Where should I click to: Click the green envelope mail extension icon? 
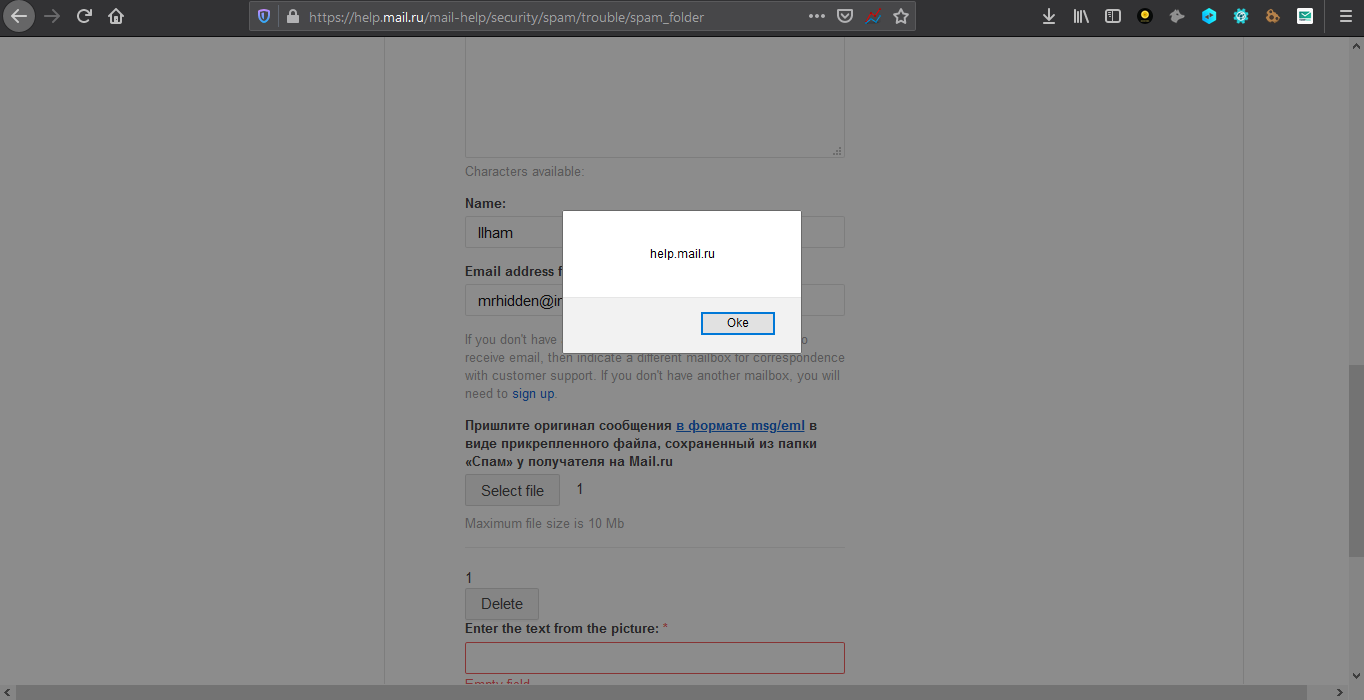tap(1304, 16)
